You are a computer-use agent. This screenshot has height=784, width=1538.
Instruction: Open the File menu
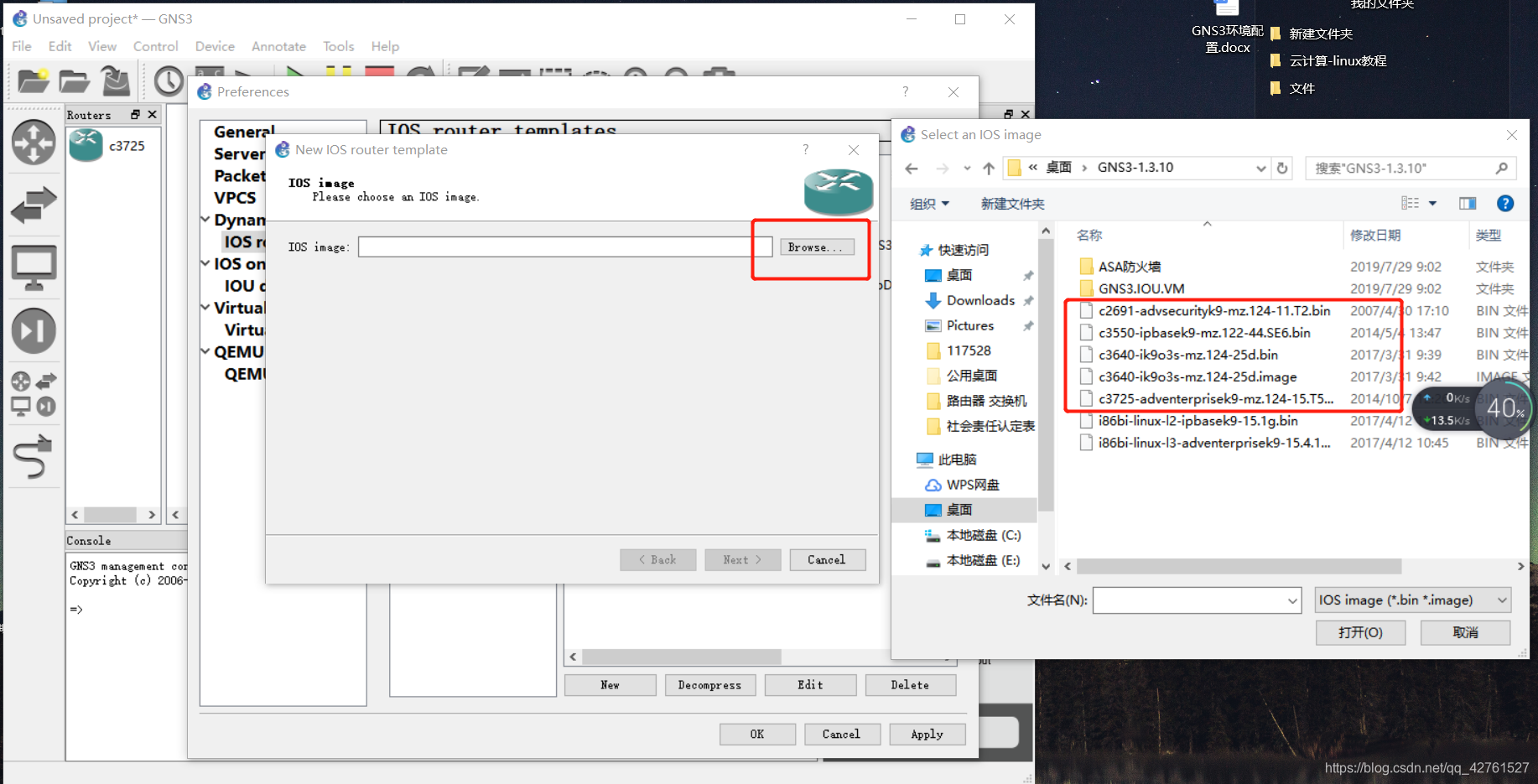pyautogui.click(x=22, y=46)
